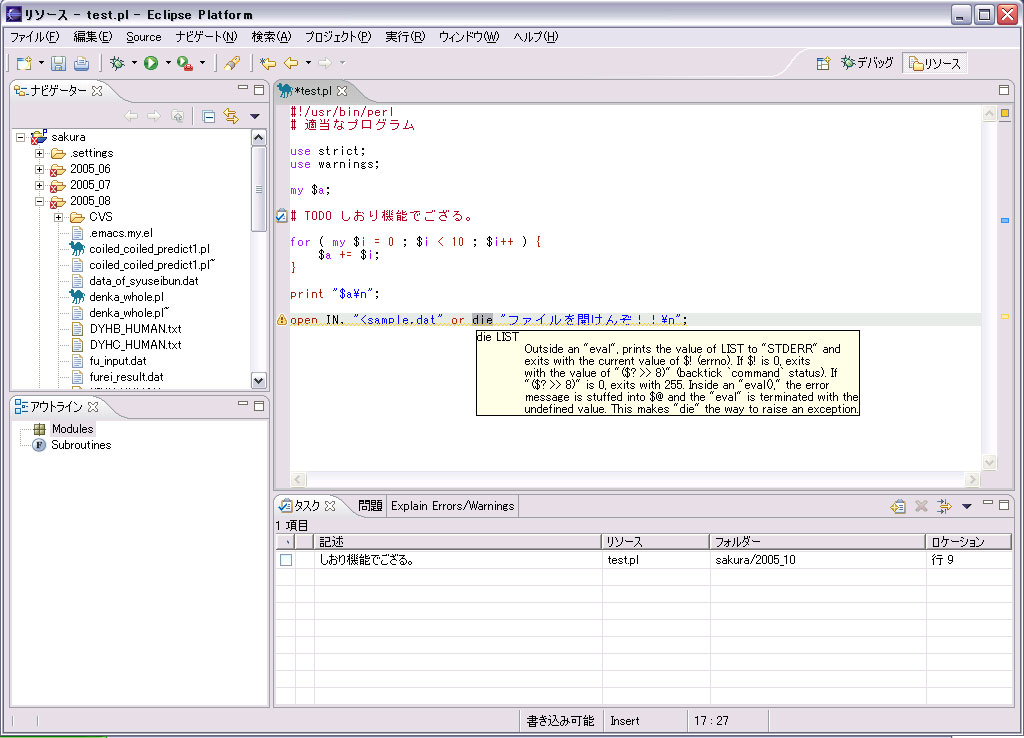Image resolution: width=1024 pixels, height=738 pixels.
Task: Expand the 2005_07 folder
Action: click(40, 185)
